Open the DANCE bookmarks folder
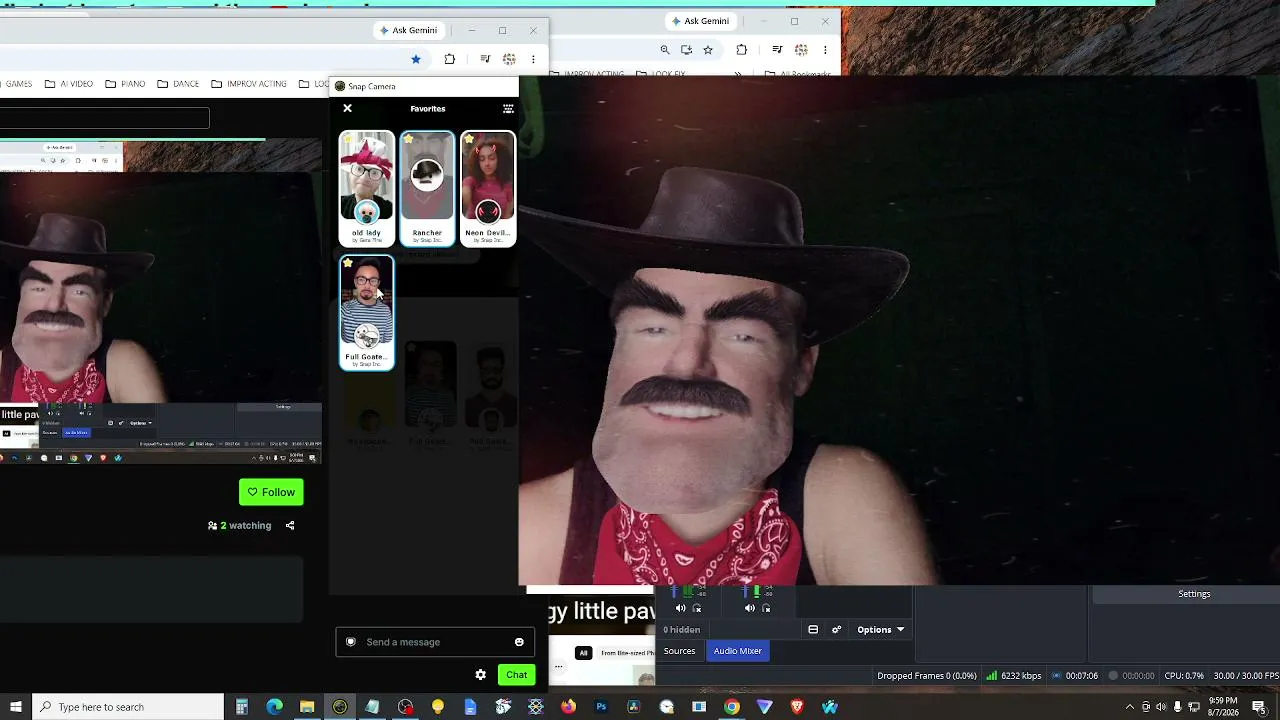 point(178,84)
